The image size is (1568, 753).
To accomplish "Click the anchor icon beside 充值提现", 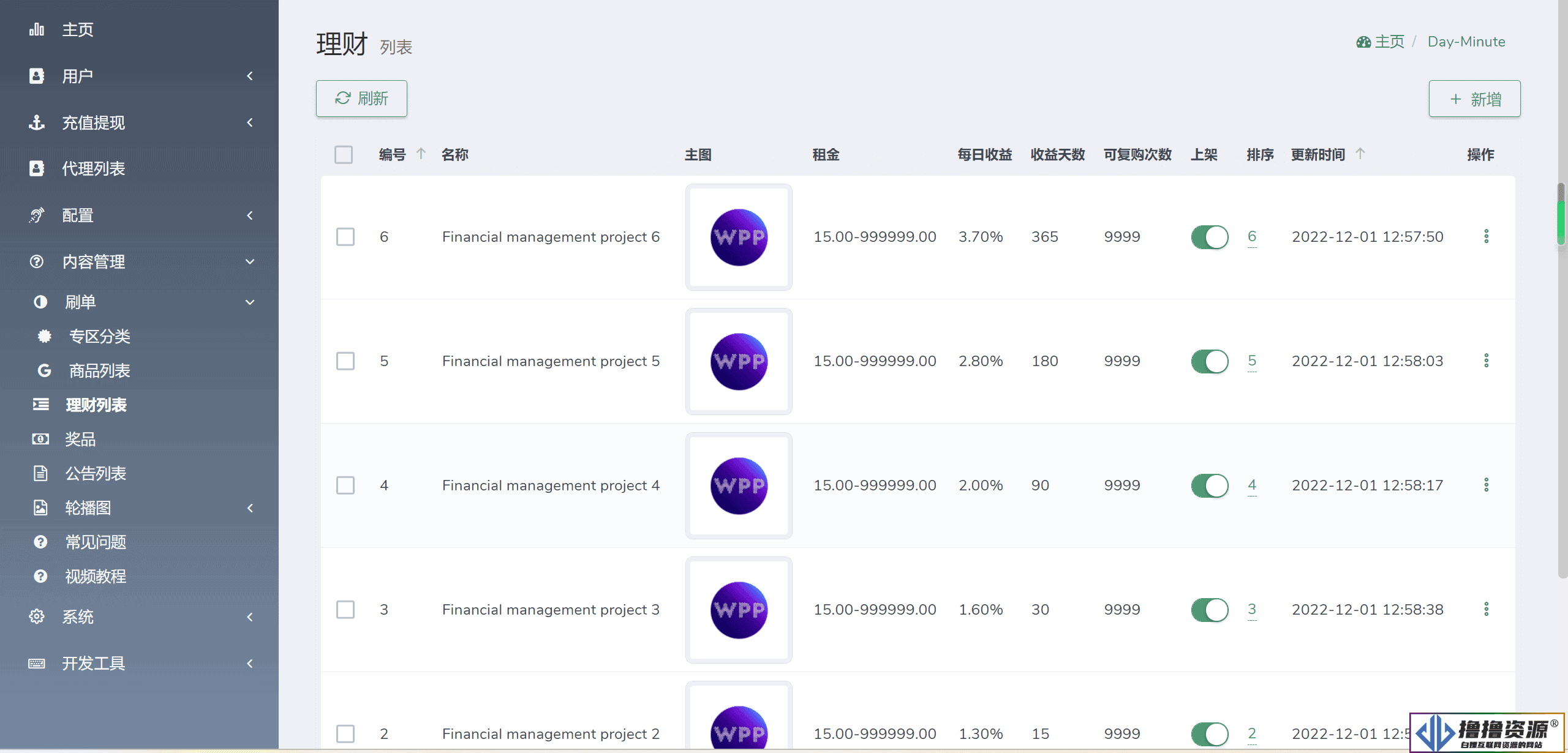I will (x=37, y=122).
